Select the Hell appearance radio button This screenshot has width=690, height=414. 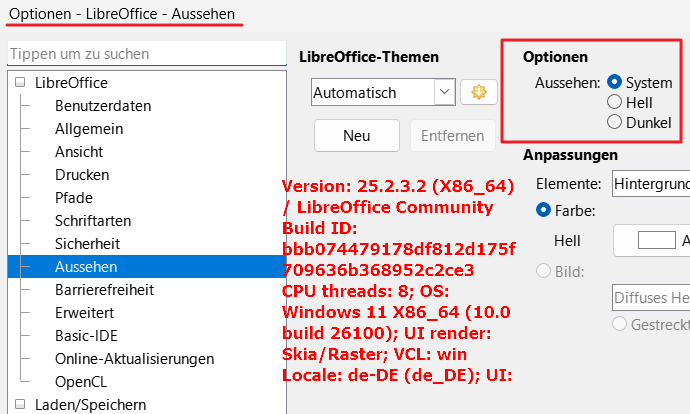pyautogui.click(x=614, y=102)
